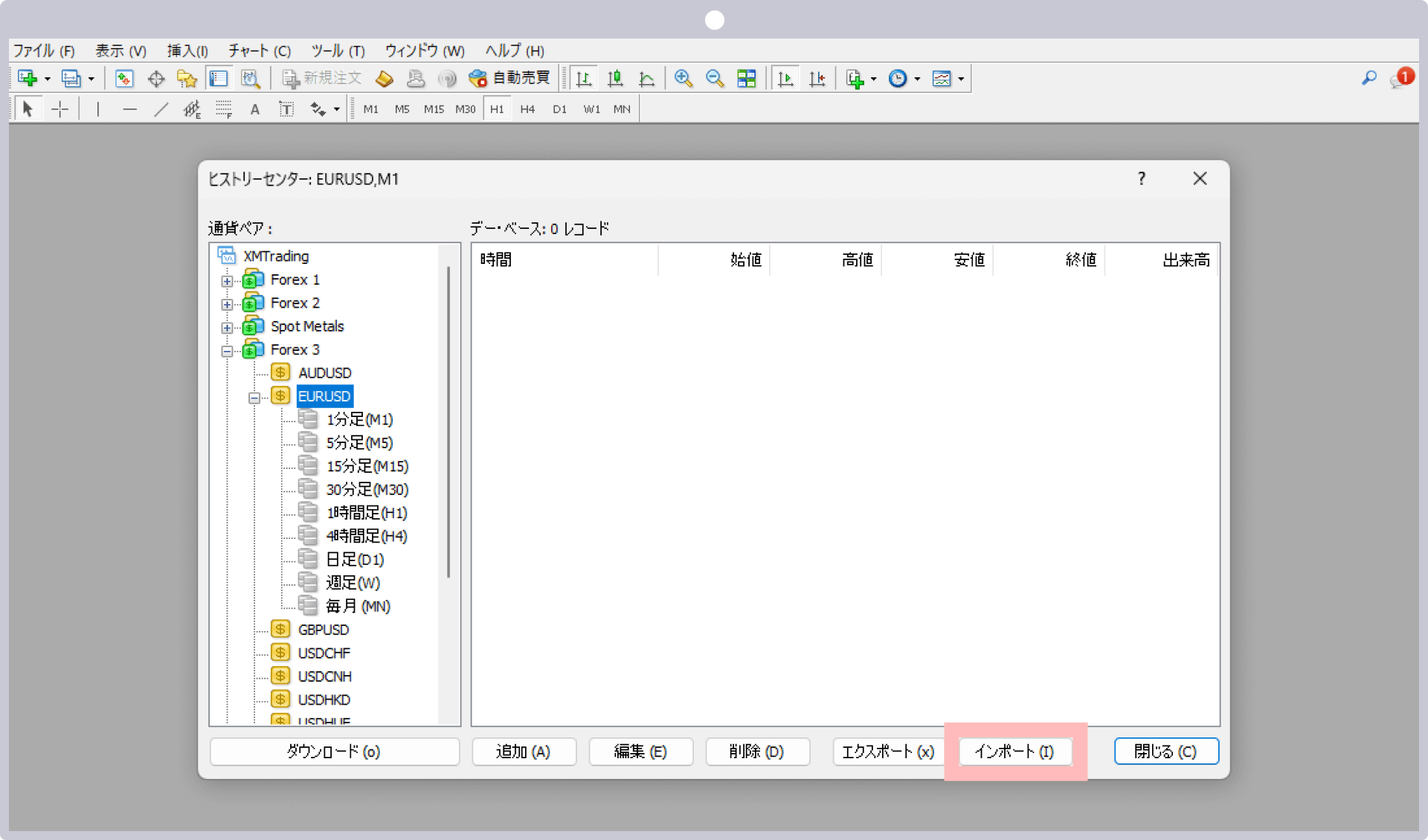Screen dimensions: 1428x840
Task: Select the cursor arrow tool
Action: pyautogui.click(x=28, y=109)
